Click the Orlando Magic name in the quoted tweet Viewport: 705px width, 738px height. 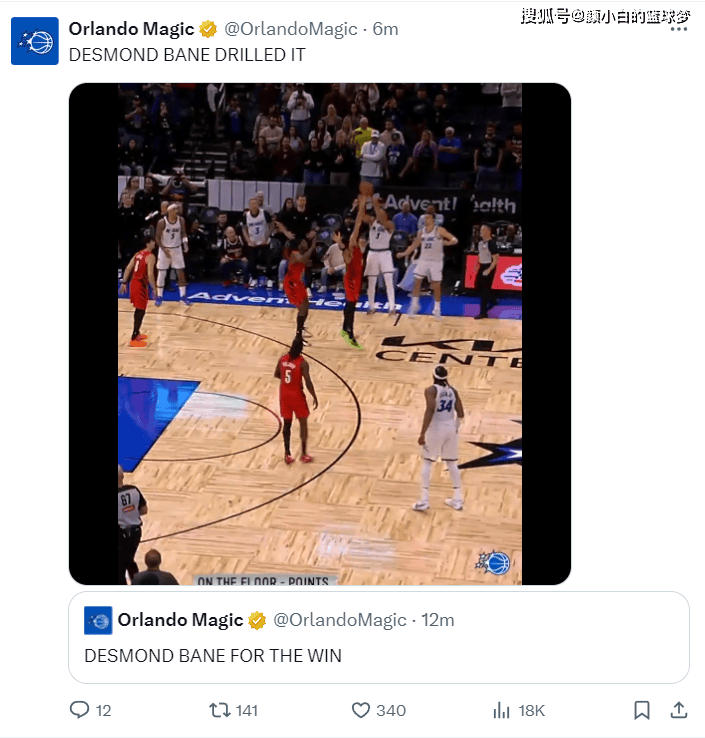(180, 620)
